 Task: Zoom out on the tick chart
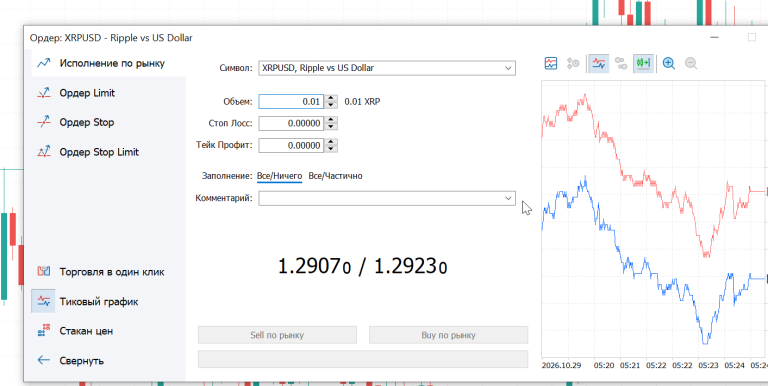pyautogui.click(x=691, y=63)
